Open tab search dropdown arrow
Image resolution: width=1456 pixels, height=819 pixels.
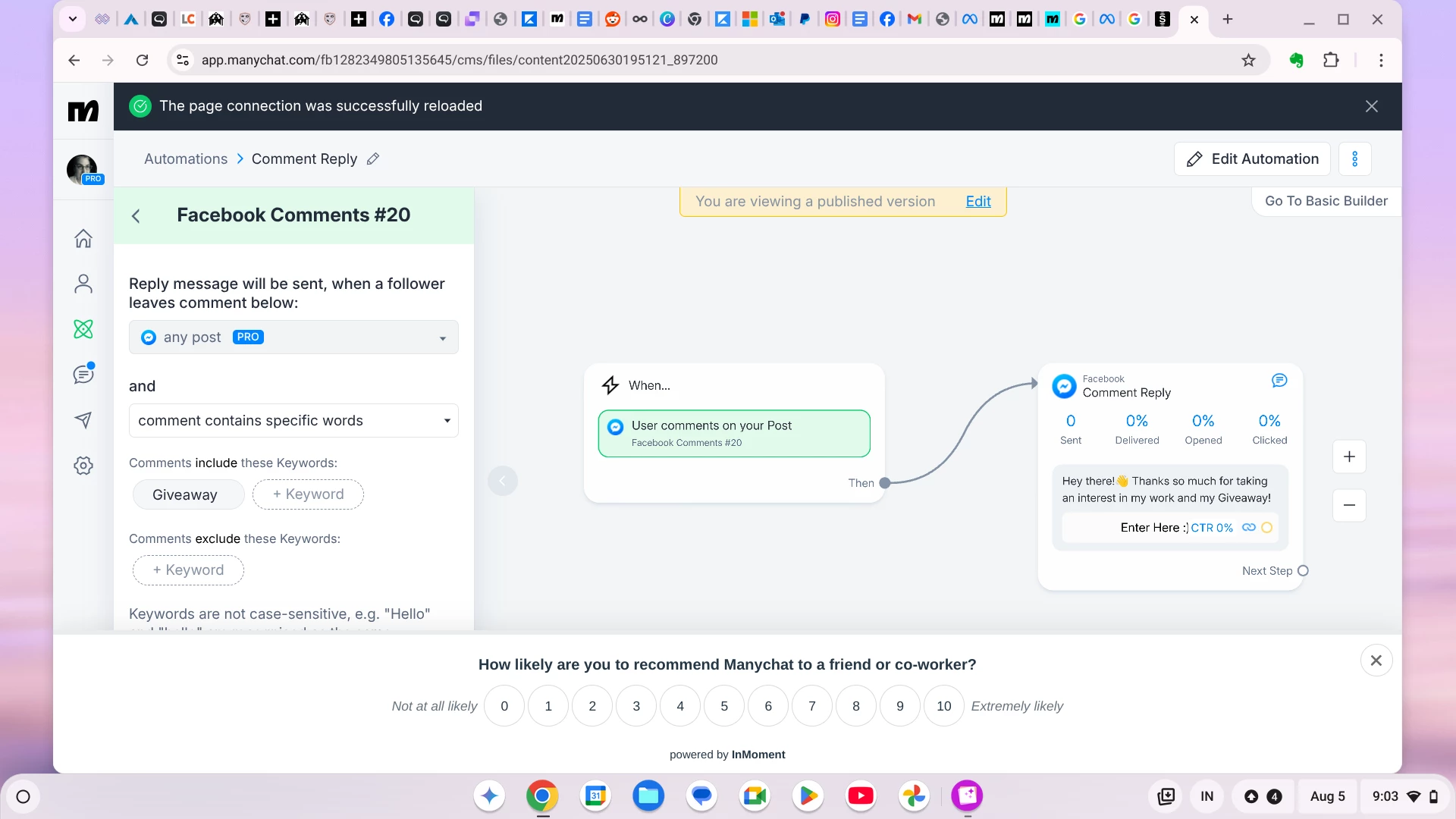73,20
